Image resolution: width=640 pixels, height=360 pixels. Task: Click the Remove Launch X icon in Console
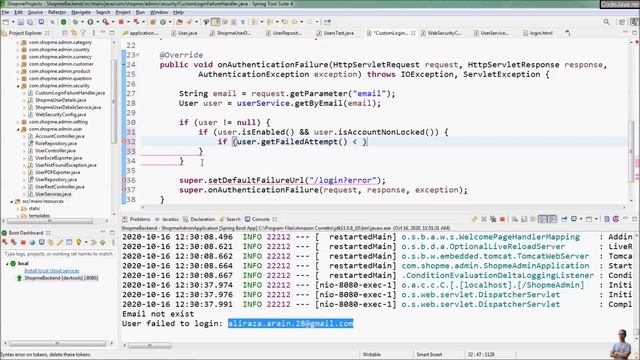coord(484,219)
